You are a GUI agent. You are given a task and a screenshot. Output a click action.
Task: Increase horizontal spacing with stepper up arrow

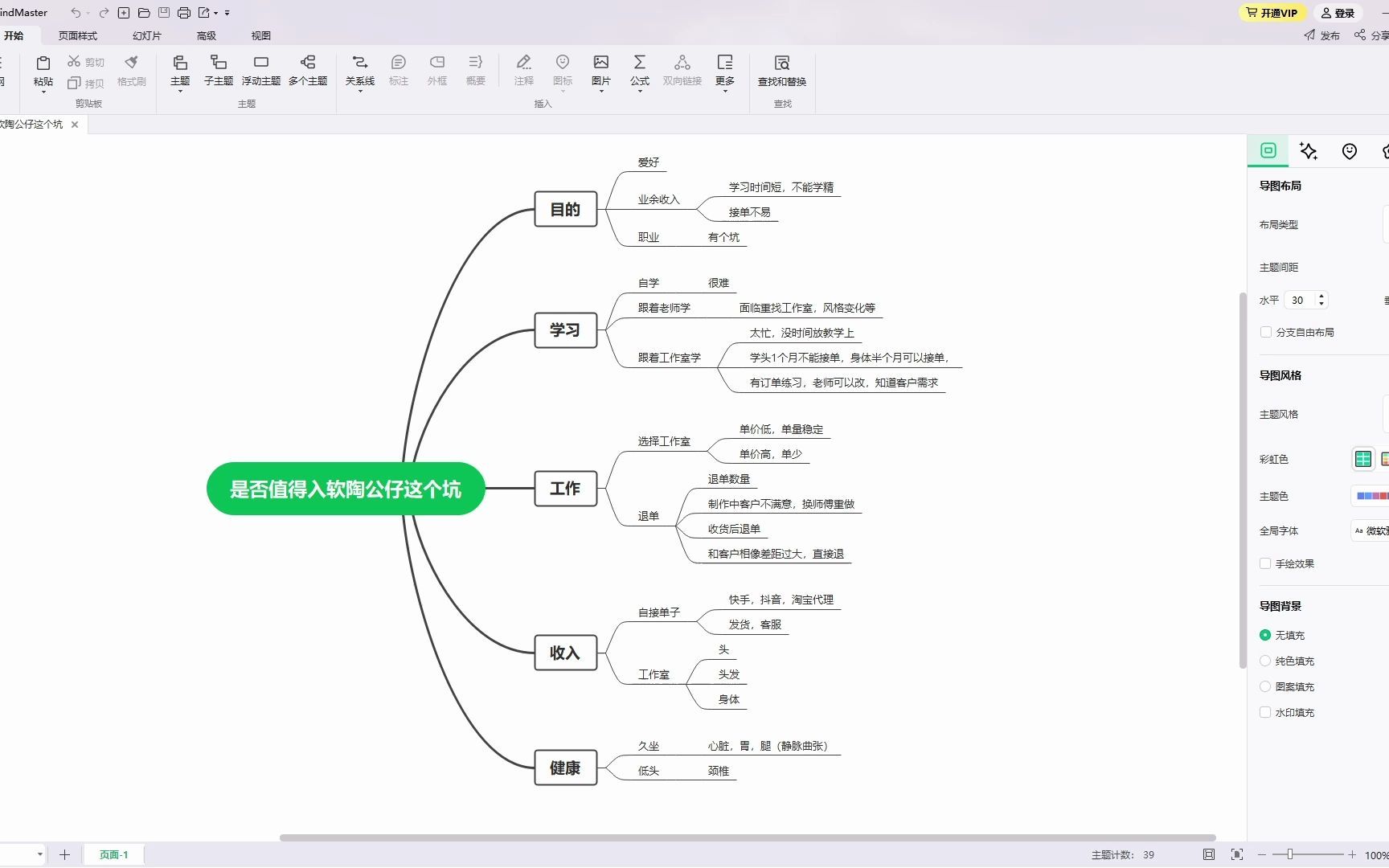1321,296
